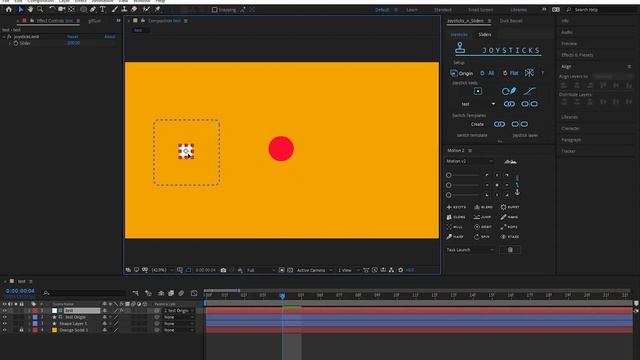Image resolution: width=640 pixels, height=360 pixels.
Task: Open parent dropdown for Orange Solid 1
Action: coord(179,330)
